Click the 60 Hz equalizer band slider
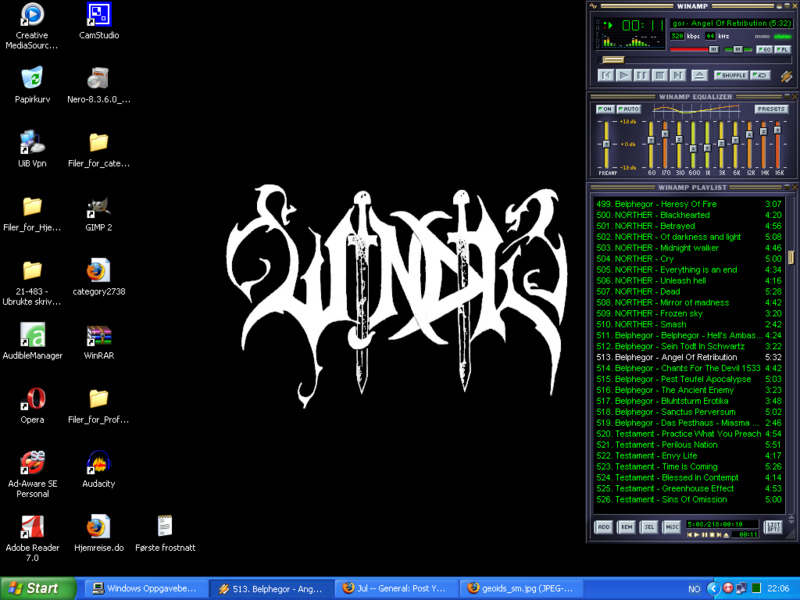Image resolution: width=800 pixels, height=600 pixels. [651, 145]
